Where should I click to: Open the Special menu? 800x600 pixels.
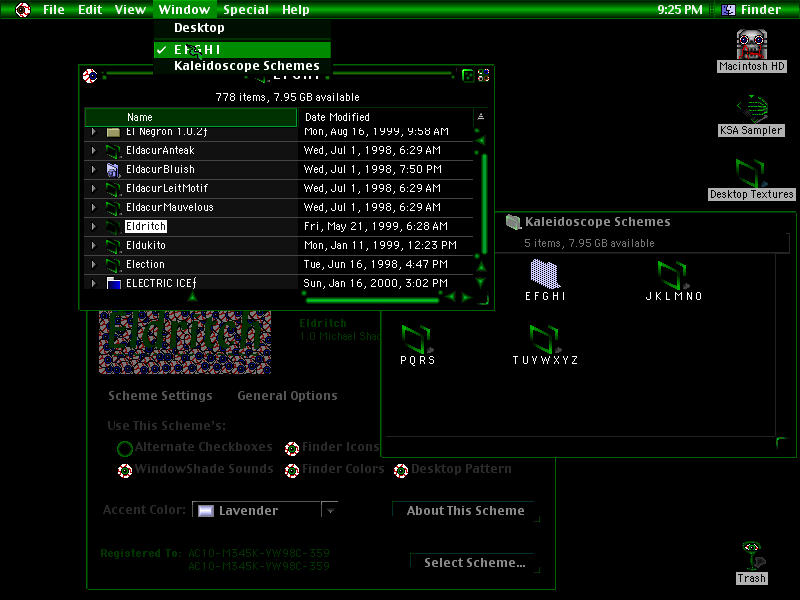pos(246,9)
